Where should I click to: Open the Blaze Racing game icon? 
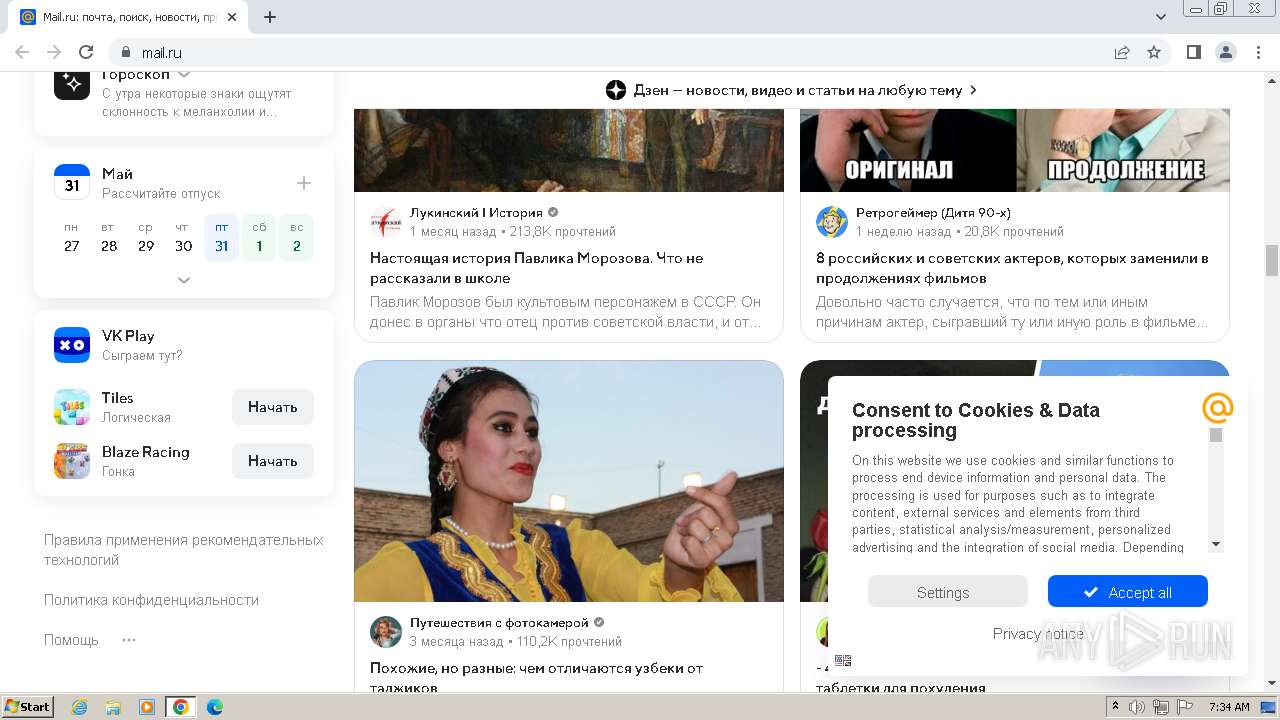(72, 461)
